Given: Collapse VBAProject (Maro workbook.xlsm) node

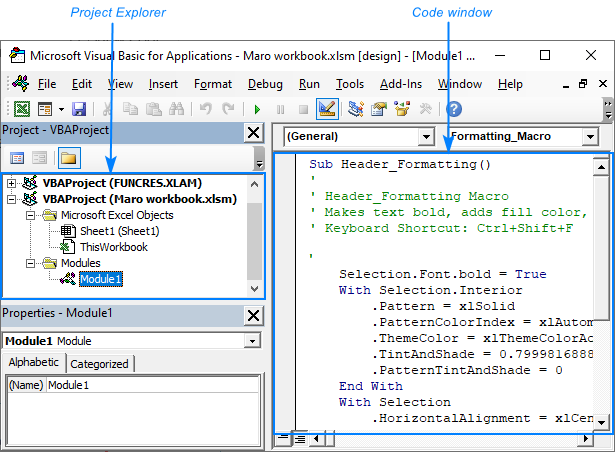Looking at the screenshot, I should pyautogui.click(x=11, y=199).
